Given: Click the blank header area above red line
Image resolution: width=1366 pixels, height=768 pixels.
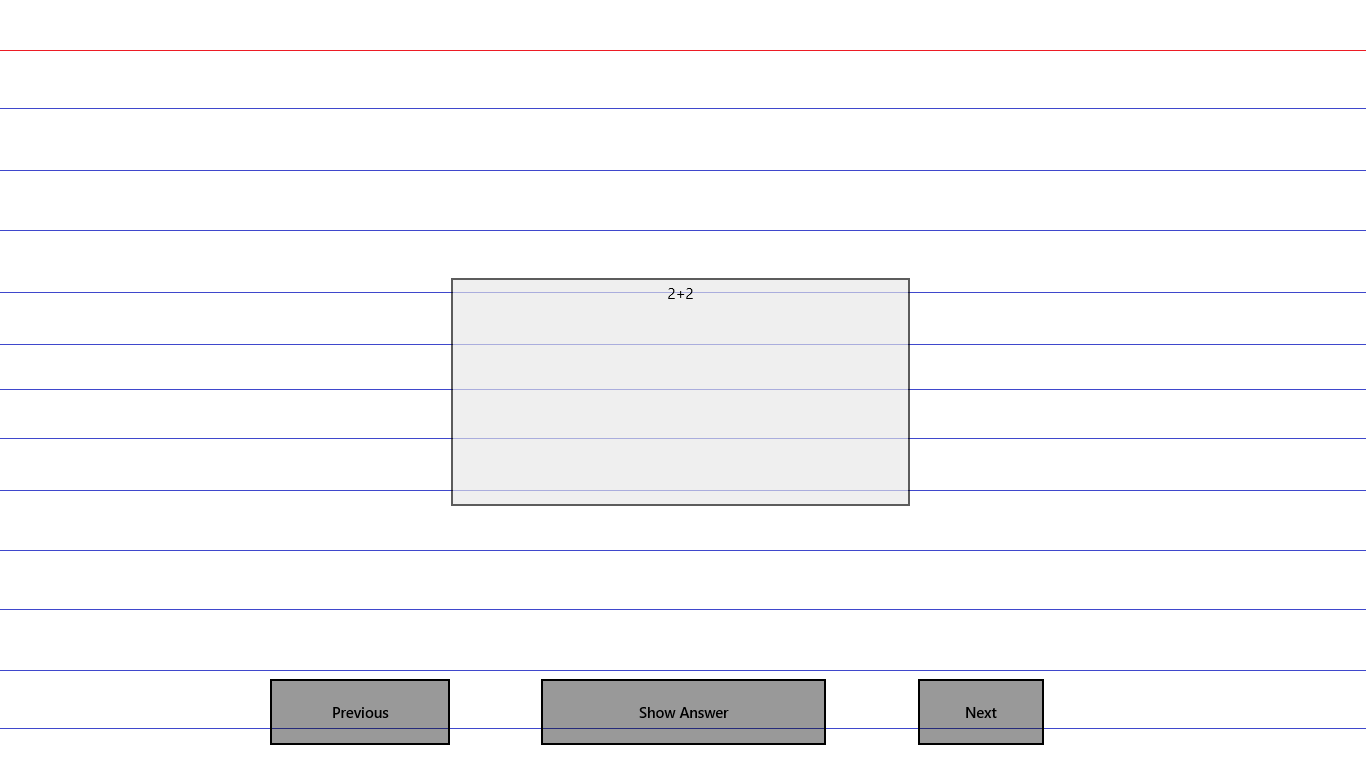Looking at the screenshot, I should [x=683, y=24].
